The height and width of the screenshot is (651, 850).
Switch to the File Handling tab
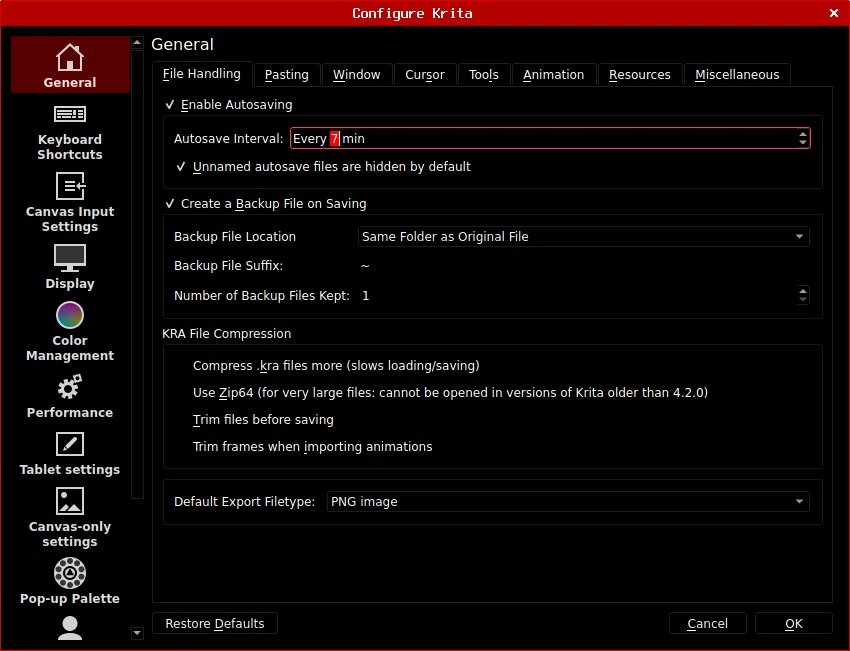(202, 74)
